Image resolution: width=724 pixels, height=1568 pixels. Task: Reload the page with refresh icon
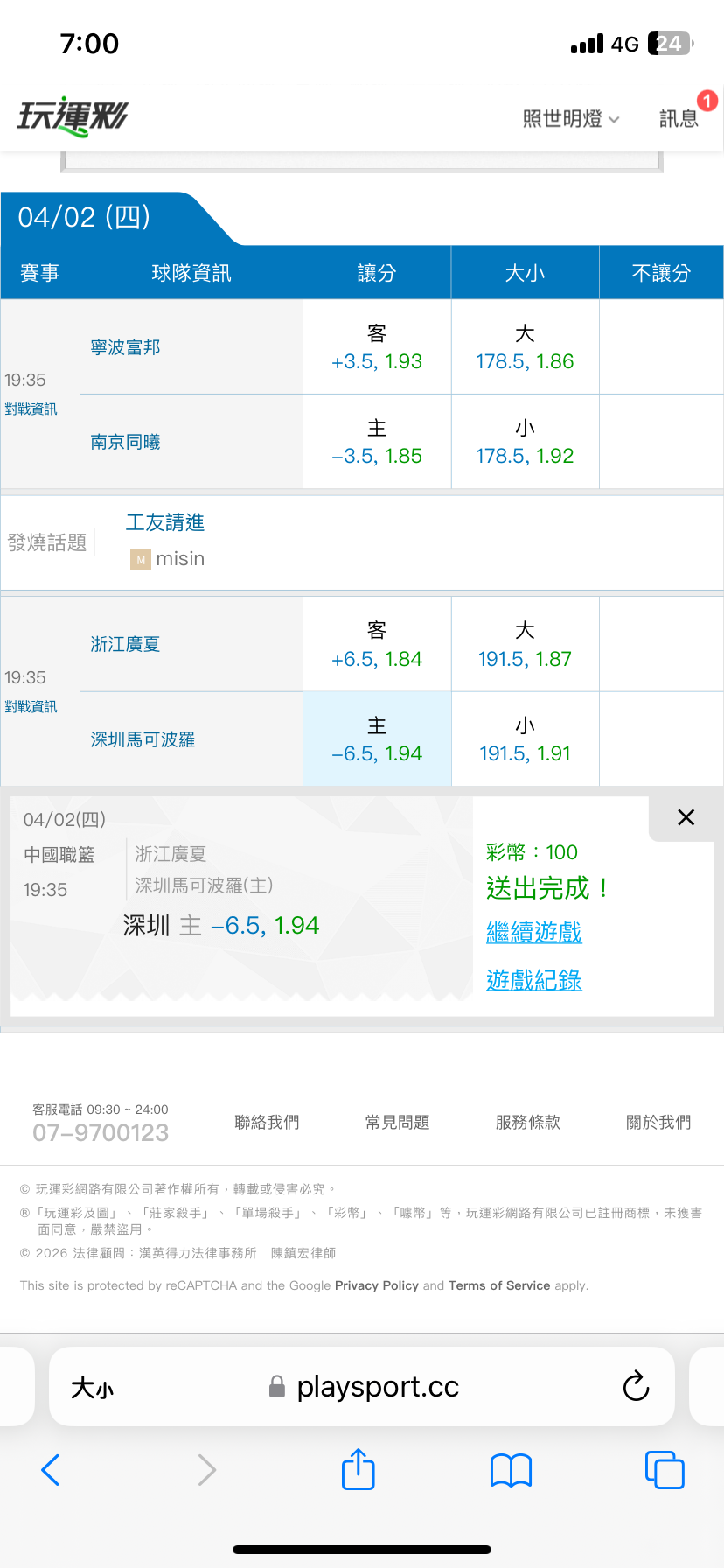636,1386
